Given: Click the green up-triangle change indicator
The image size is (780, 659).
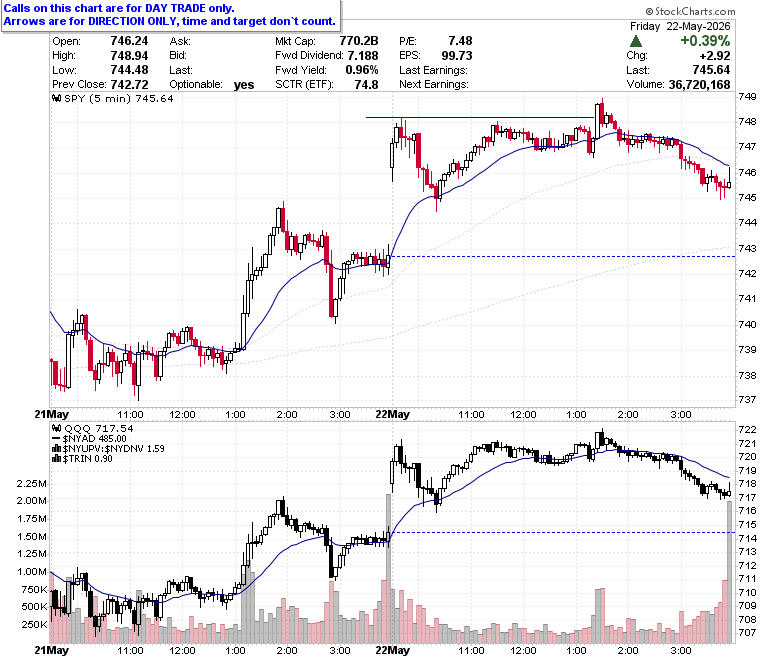Looking at the screenshot, I should point(636,41).
